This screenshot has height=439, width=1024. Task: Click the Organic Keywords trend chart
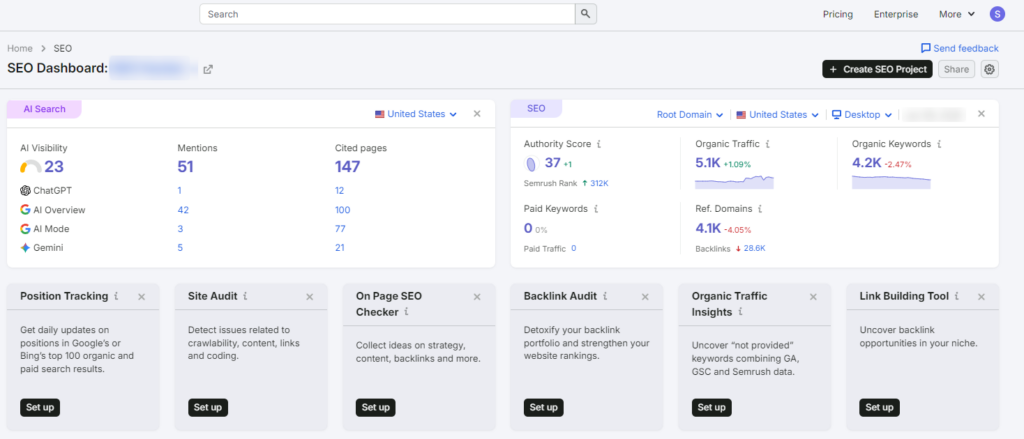(x=891, y=182)
